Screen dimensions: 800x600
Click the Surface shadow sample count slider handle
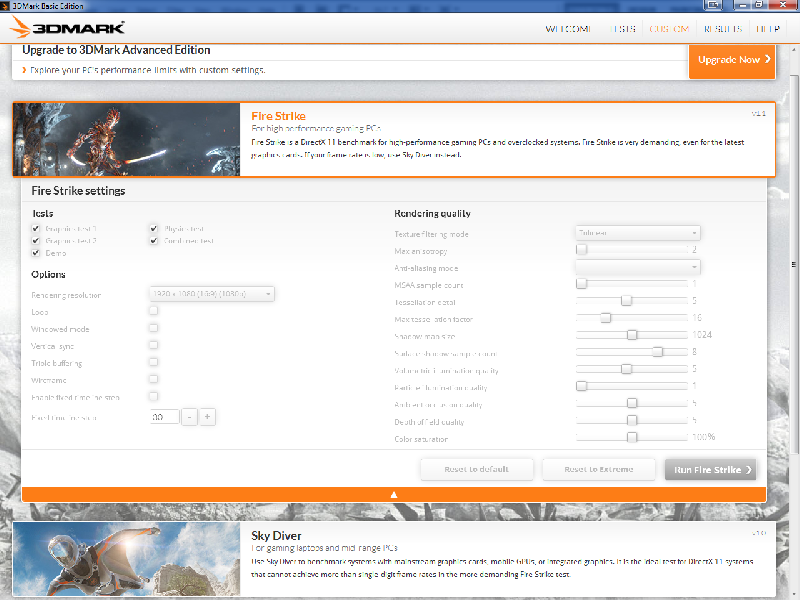pyautogui.click(x=658, y=352)
